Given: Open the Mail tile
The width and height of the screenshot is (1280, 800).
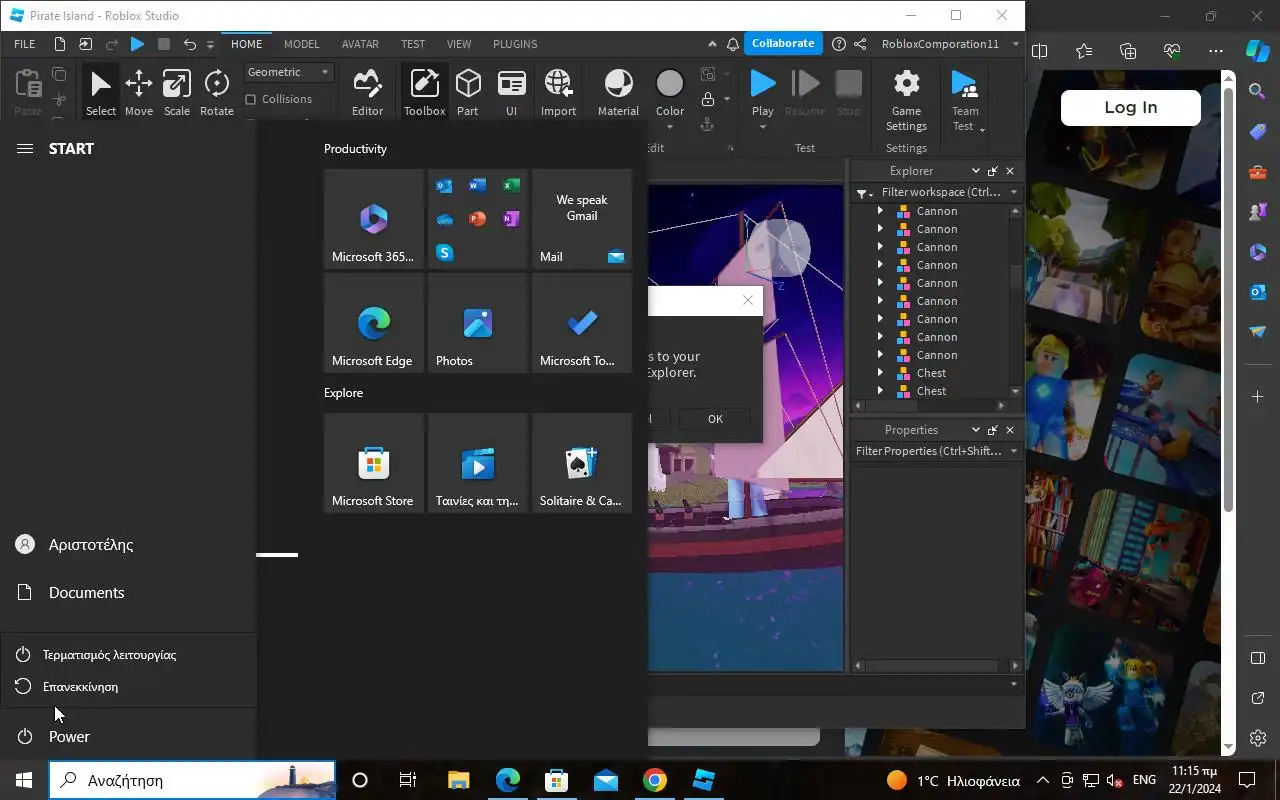Looking at the screenshot, I should coord(581,219).
